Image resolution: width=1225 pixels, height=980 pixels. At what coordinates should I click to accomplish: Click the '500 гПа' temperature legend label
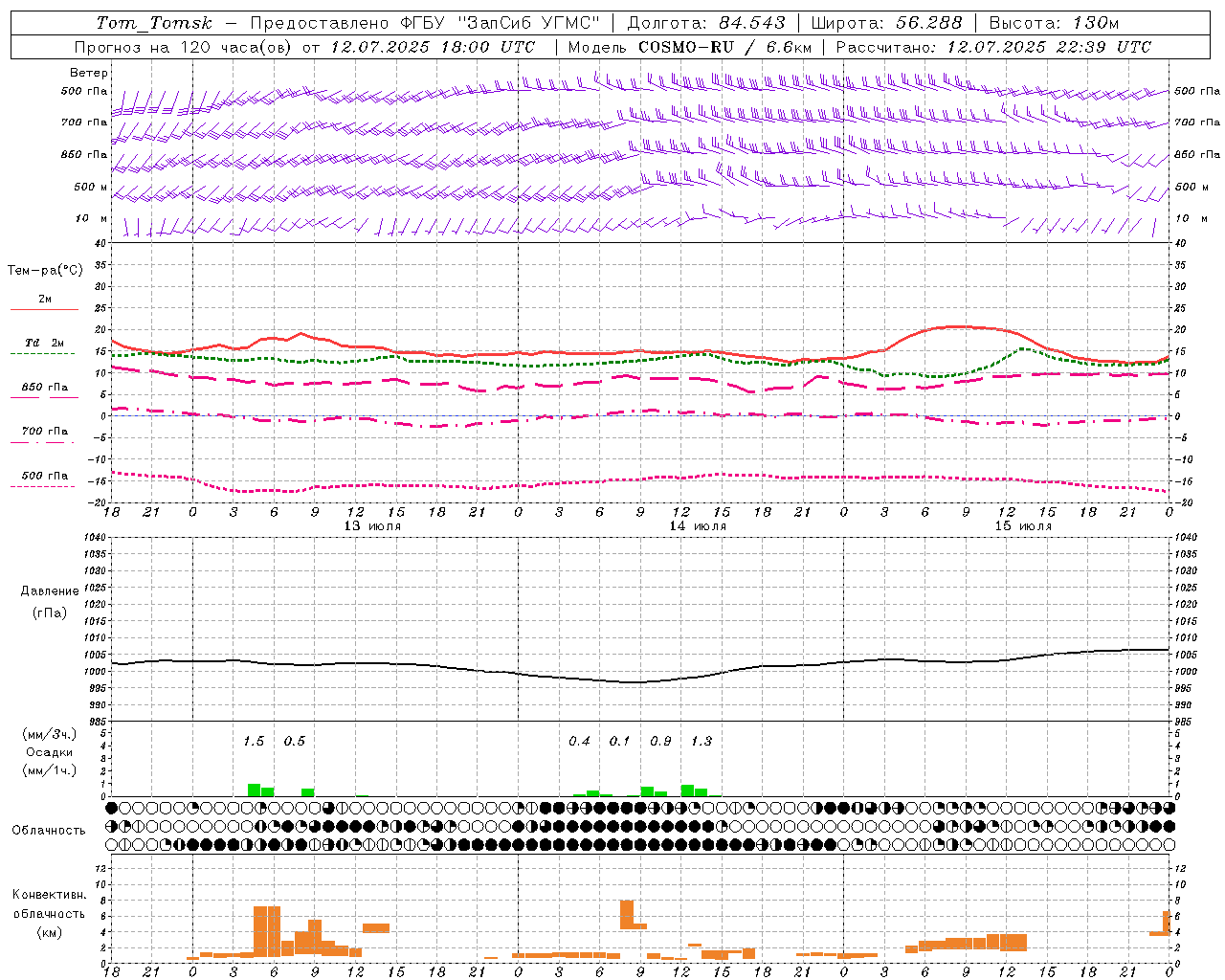[45, 476]
